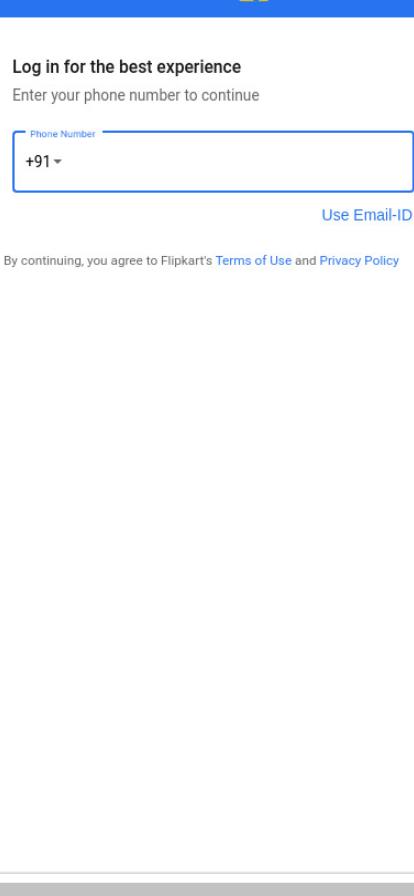
Task: Click the grey bar at screen bottom
Action: (x=207, y=889)
